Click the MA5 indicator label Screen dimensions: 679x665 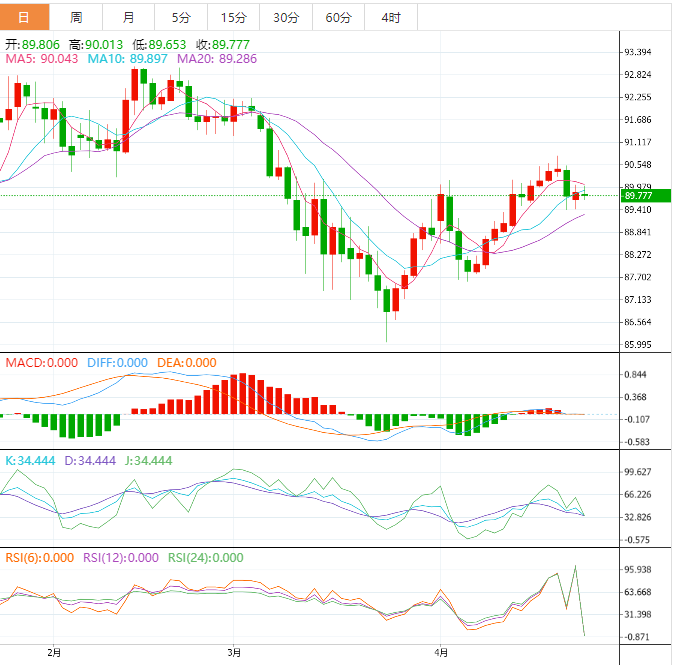pyautogui.click(x=42, y=60)
